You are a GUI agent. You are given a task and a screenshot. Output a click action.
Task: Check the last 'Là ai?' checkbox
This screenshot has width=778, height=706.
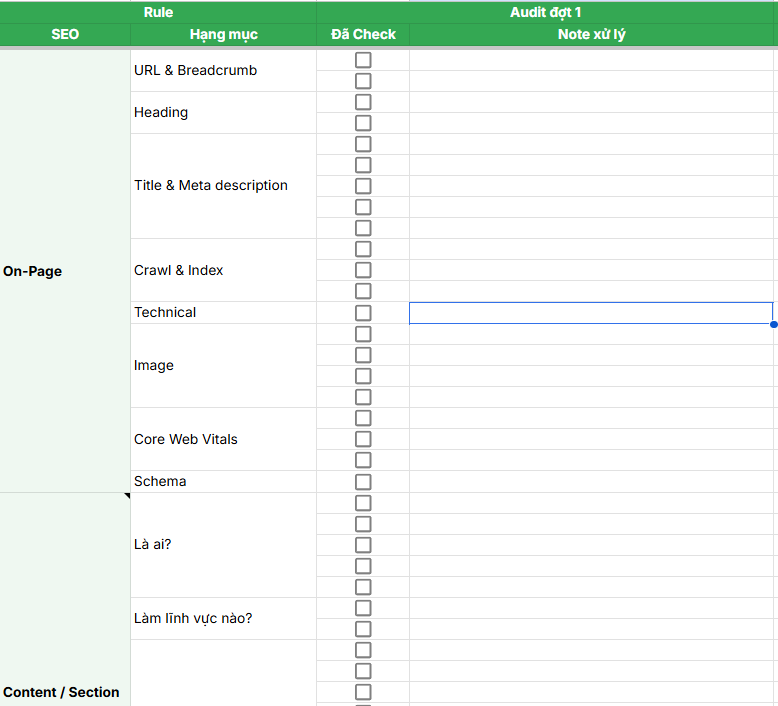363,587
